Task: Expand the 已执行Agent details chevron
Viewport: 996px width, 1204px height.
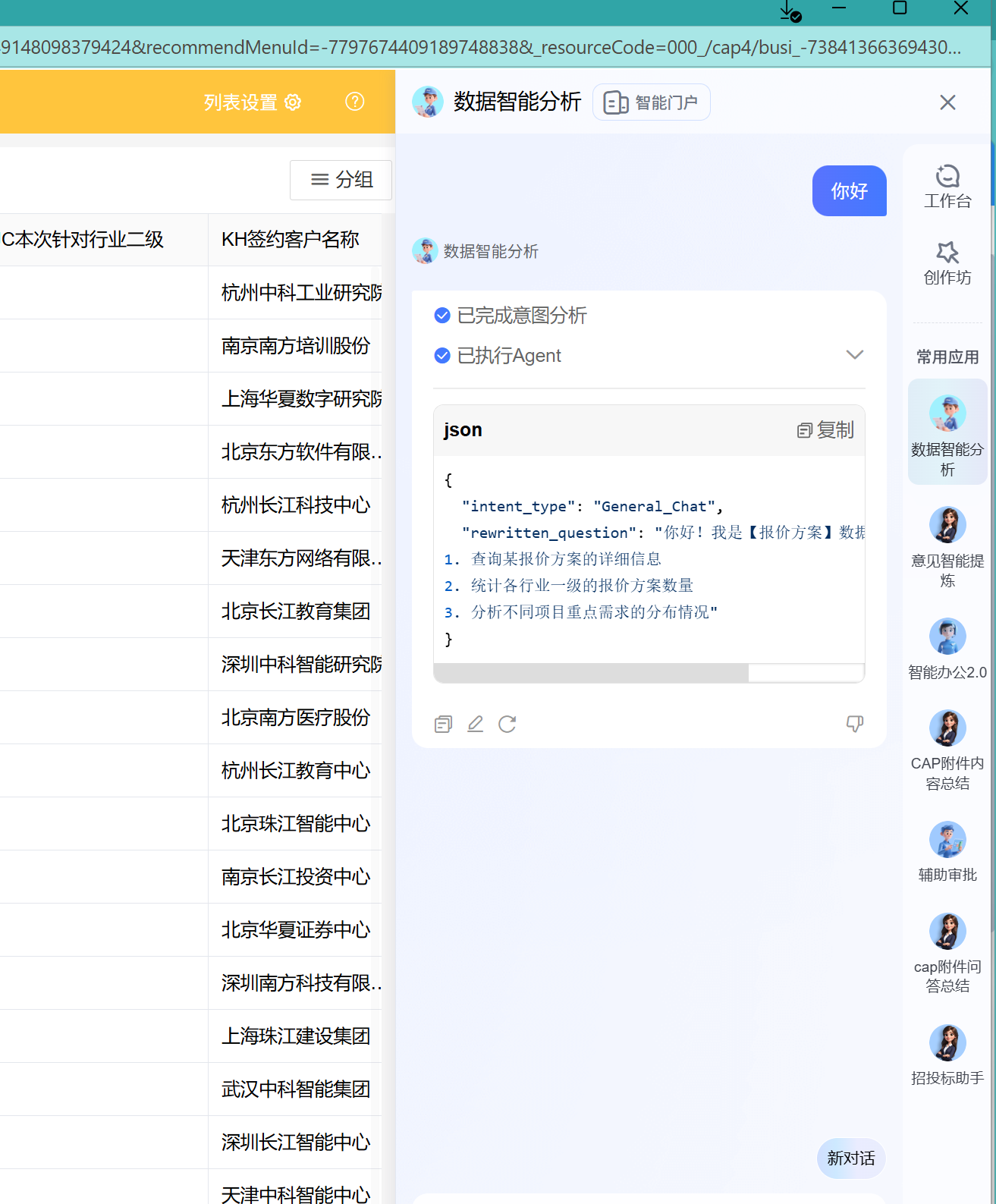Action: point(854,355)
